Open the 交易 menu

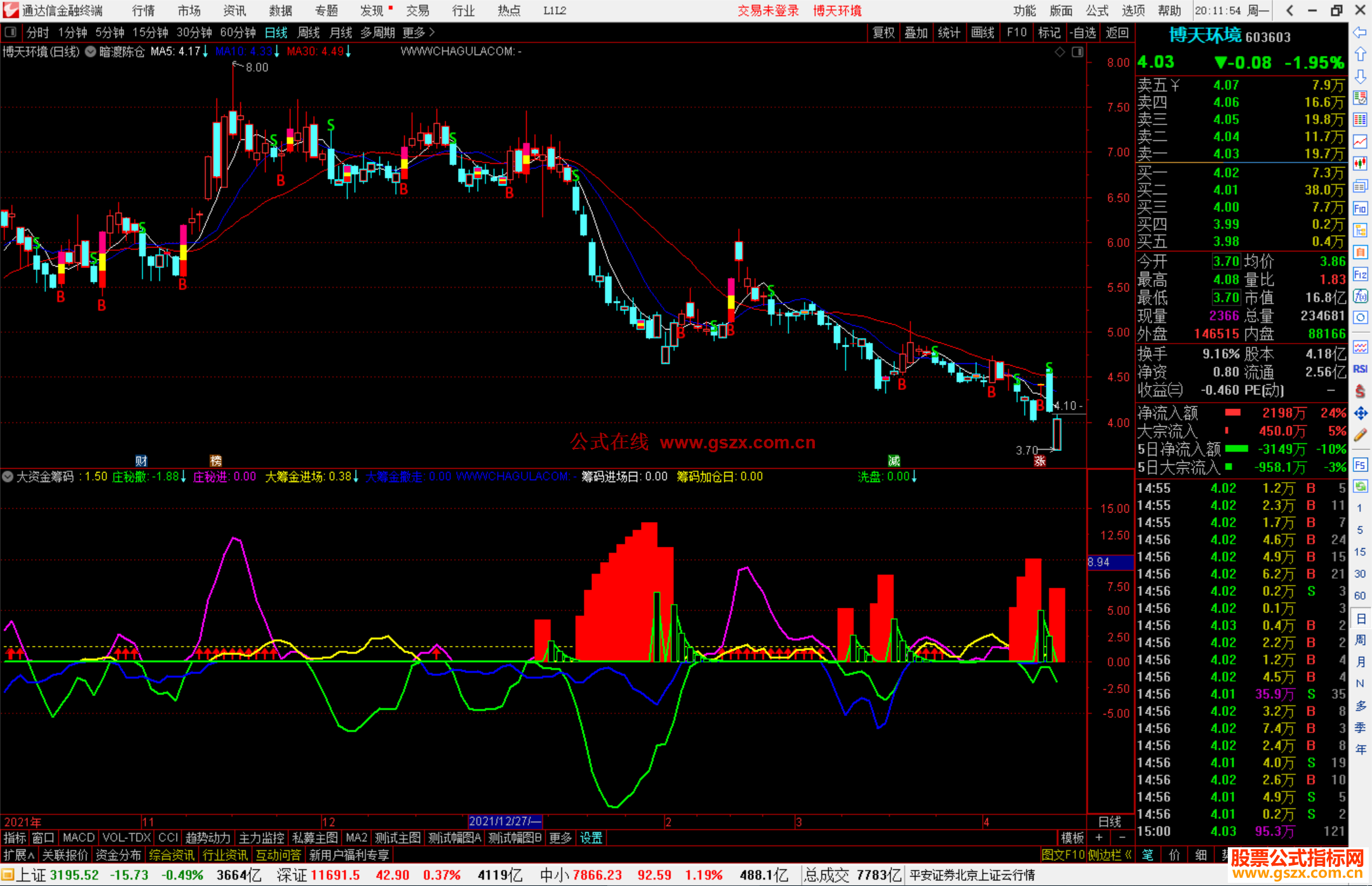(x=418, y=10)
